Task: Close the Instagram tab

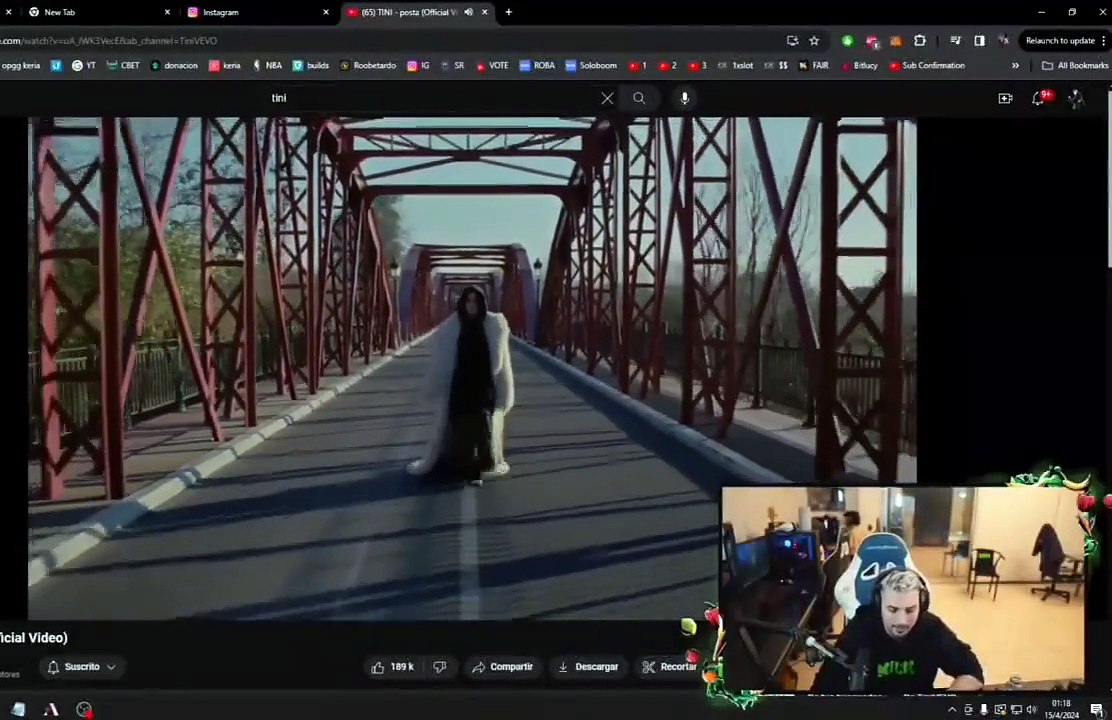Action: pos(326,12)
